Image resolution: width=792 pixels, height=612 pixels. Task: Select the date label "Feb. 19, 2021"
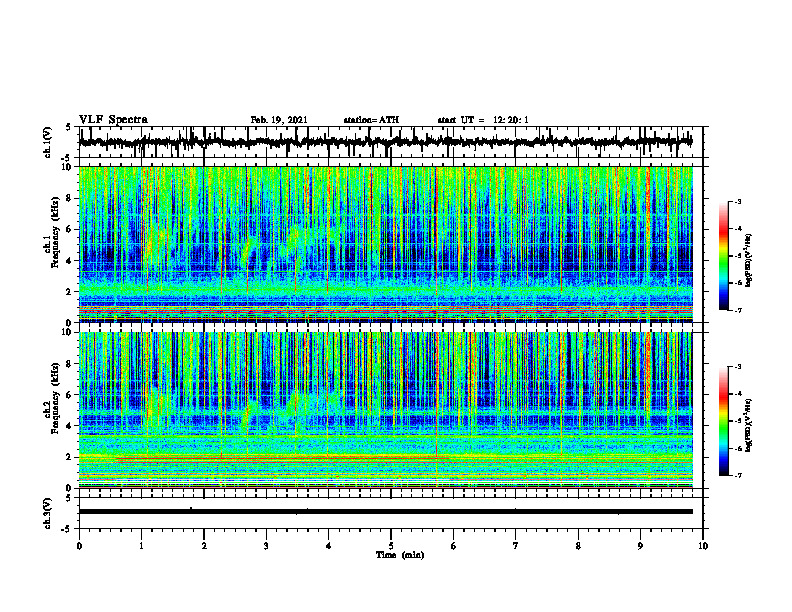click(x=279, y=120)
